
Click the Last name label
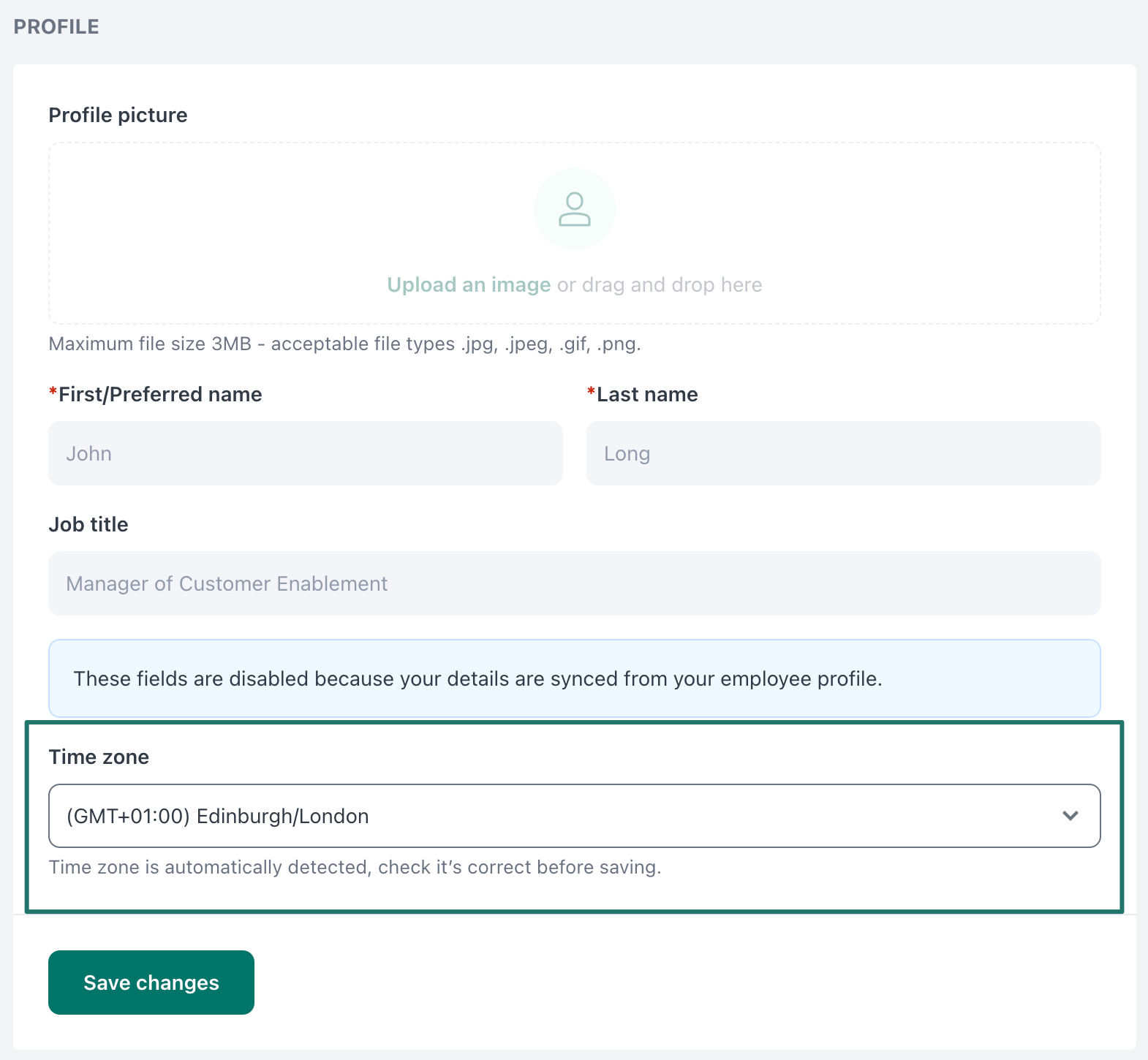(x=642, y=394)
